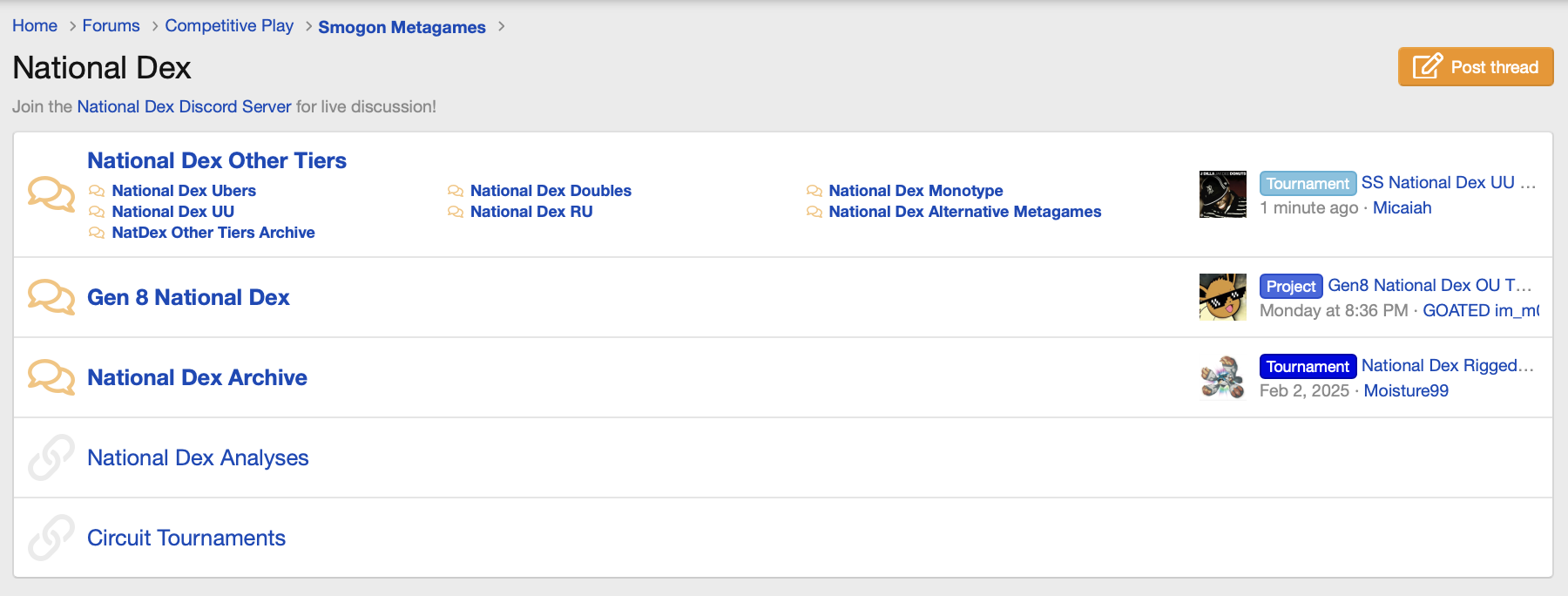Click the forum icon beside Gen 8 National Dex
Viewport: 1568px width, 596px height.
(x=51, y=297)
